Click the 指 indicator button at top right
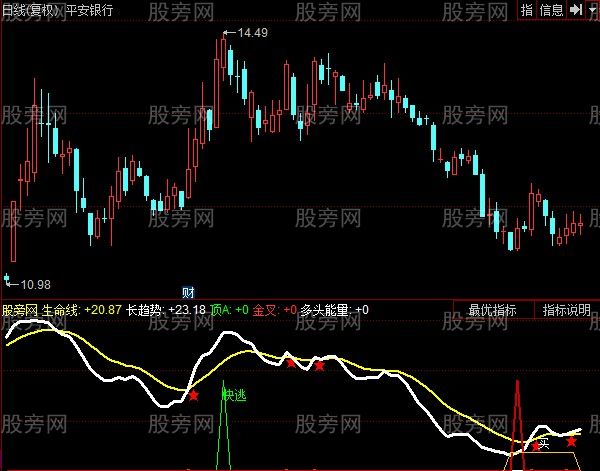Screen dimensions: 600x471 point(527,9)
